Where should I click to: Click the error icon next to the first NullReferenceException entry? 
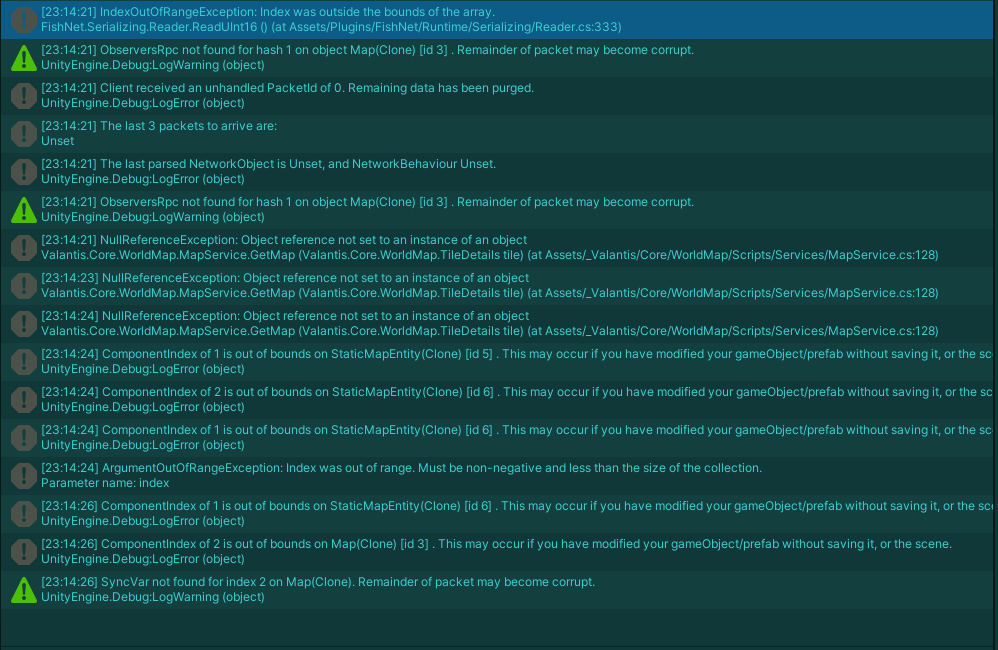point(23,247)
